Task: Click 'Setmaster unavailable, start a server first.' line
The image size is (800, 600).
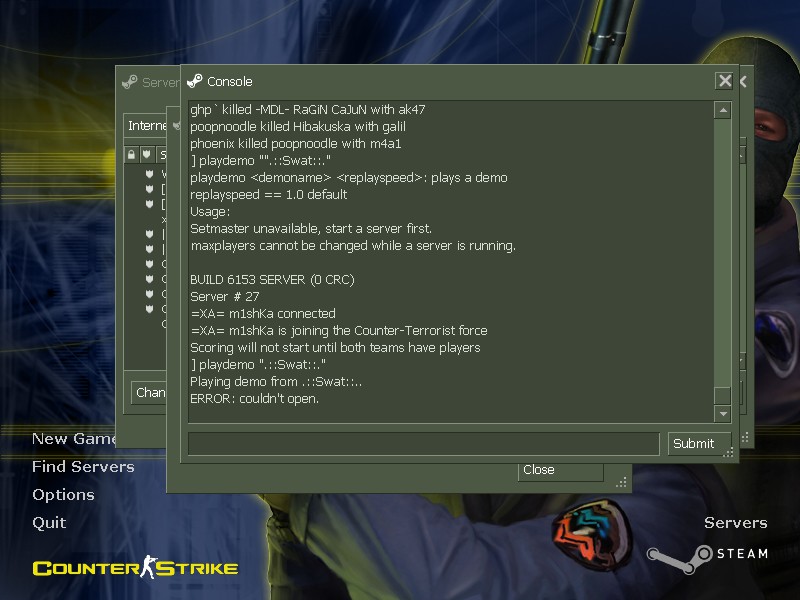Action: coord(311,229)
